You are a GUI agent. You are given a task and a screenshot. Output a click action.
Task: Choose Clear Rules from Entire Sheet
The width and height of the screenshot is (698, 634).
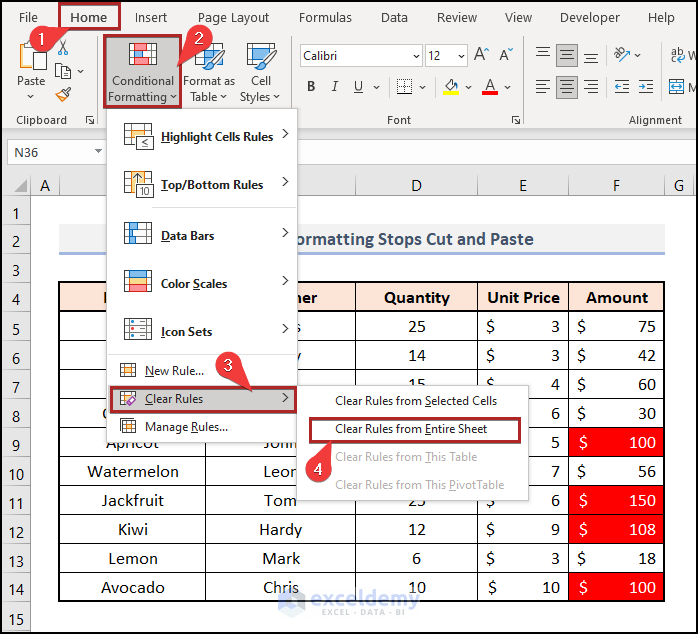(x=413, y=429)
